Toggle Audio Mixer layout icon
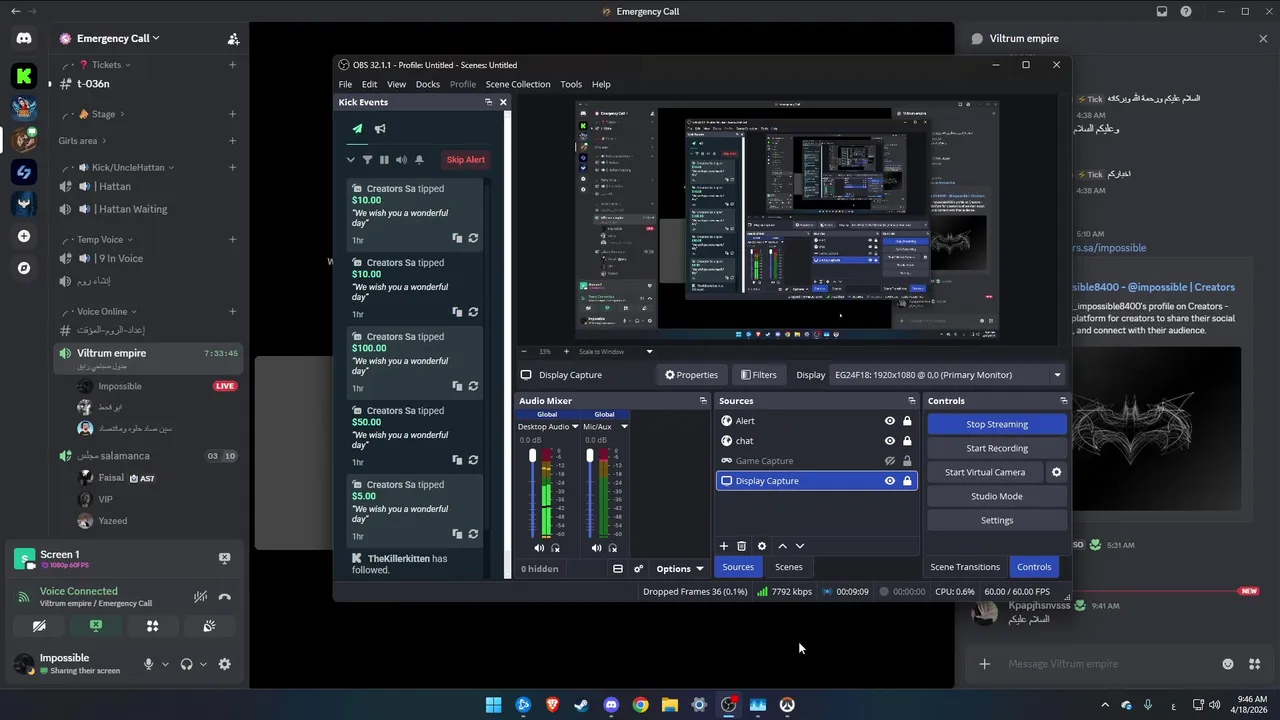This screenshot has width=1280, height=720. [618, 569]
